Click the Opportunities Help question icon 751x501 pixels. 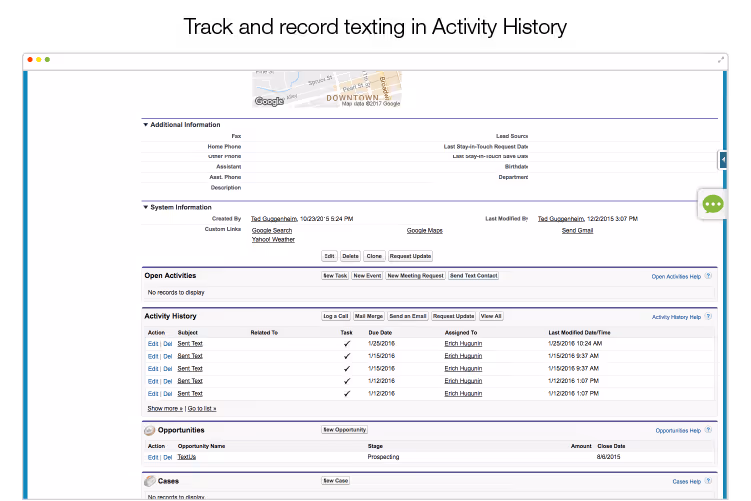pos(708,430)
